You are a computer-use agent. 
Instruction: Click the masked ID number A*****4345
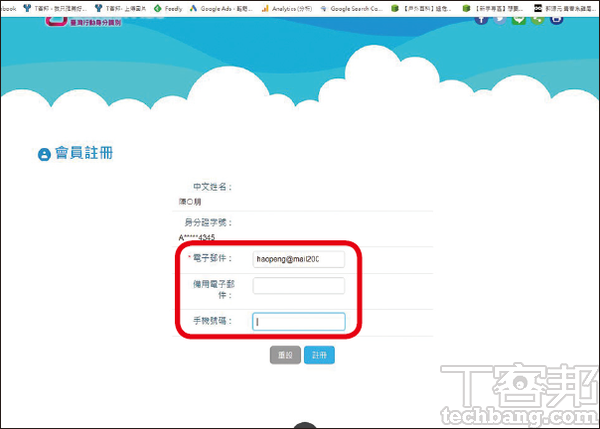point(197,237)
